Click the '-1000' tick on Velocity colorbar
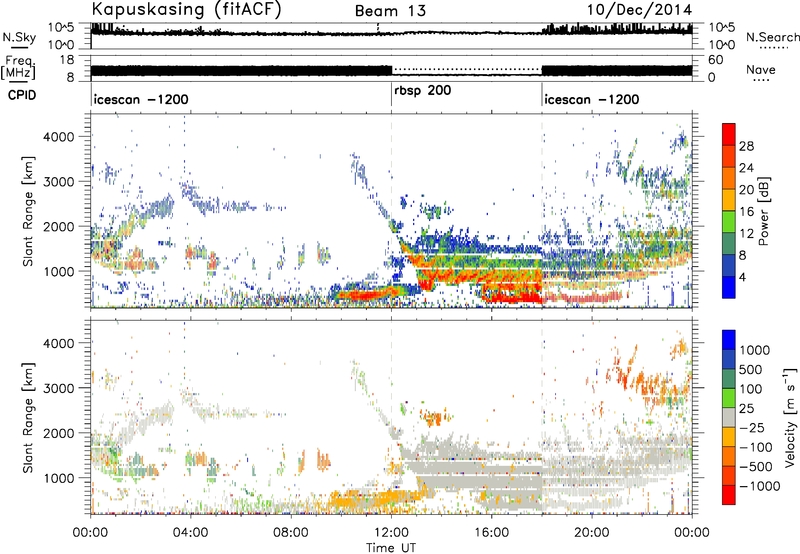Viewport: 800px width, 554px height. coord(760,486)
